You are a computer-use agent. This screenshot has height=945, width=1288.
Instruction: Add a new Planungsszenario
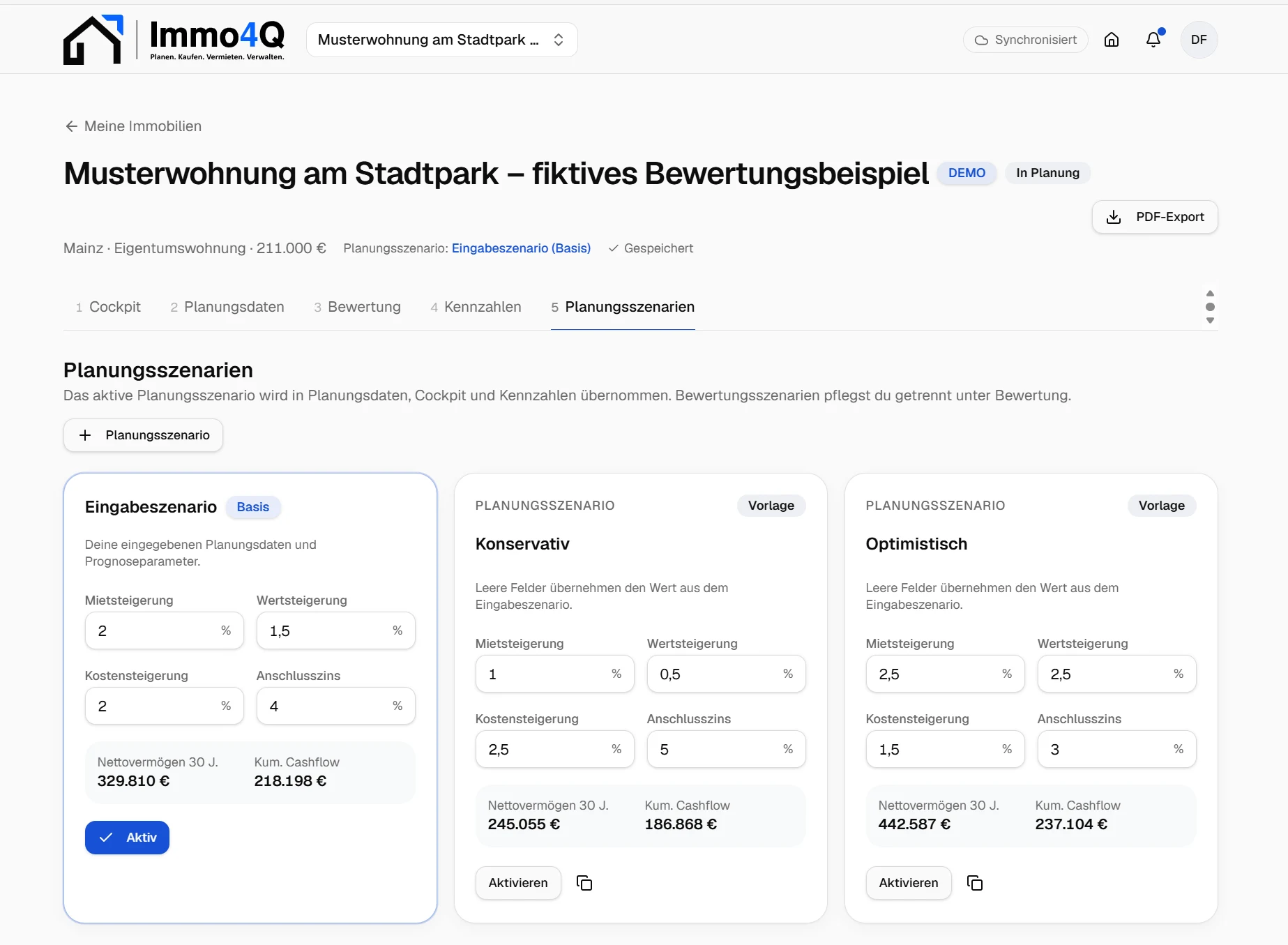(x=143, y=435)
